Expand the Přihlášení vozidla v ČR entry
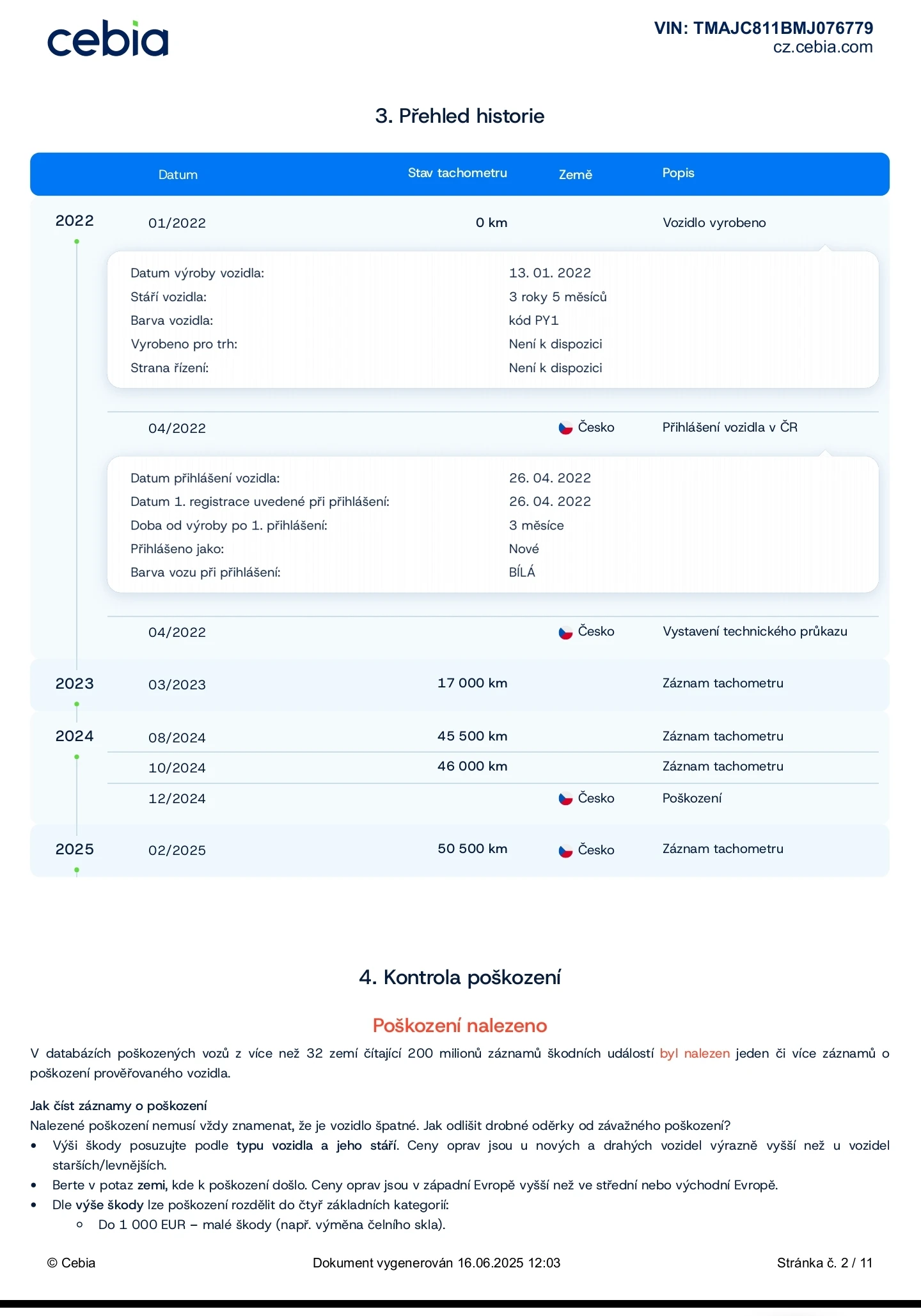921x1316 pixels. (x=729, y=428)
